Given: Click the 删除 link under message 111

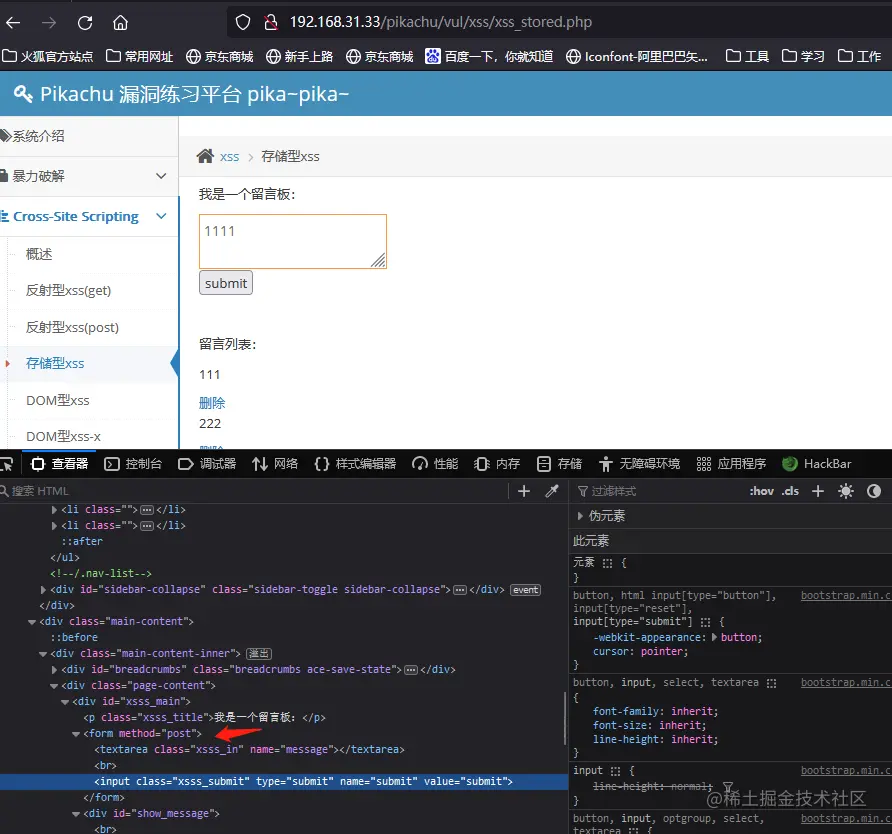Looking at the screenshot, I should pos(212,403).
